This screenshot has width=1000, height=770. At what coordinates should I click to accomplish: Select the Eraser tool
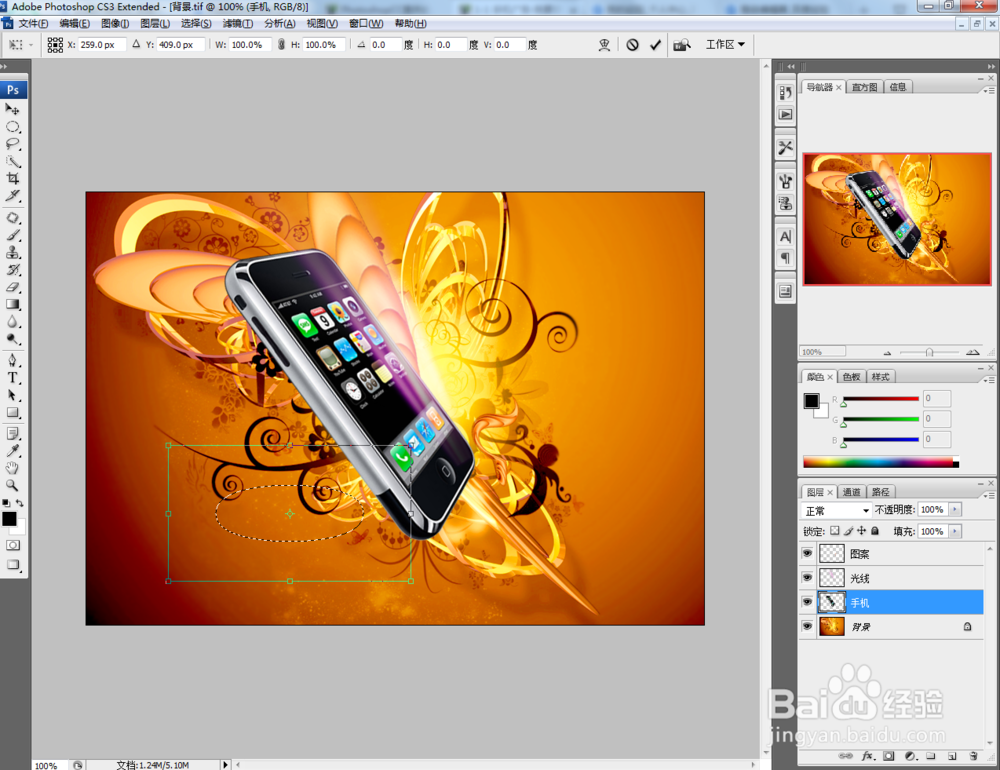click(12, 286)
